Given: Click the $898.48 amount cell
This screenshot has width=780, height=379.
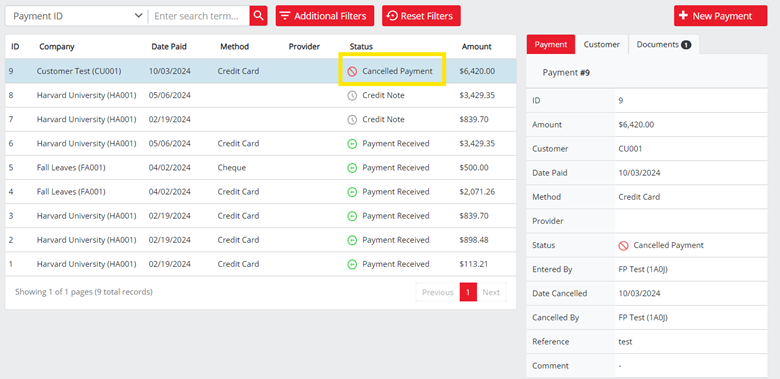Looking at the screenshot, I should click(x=474, y=240).
